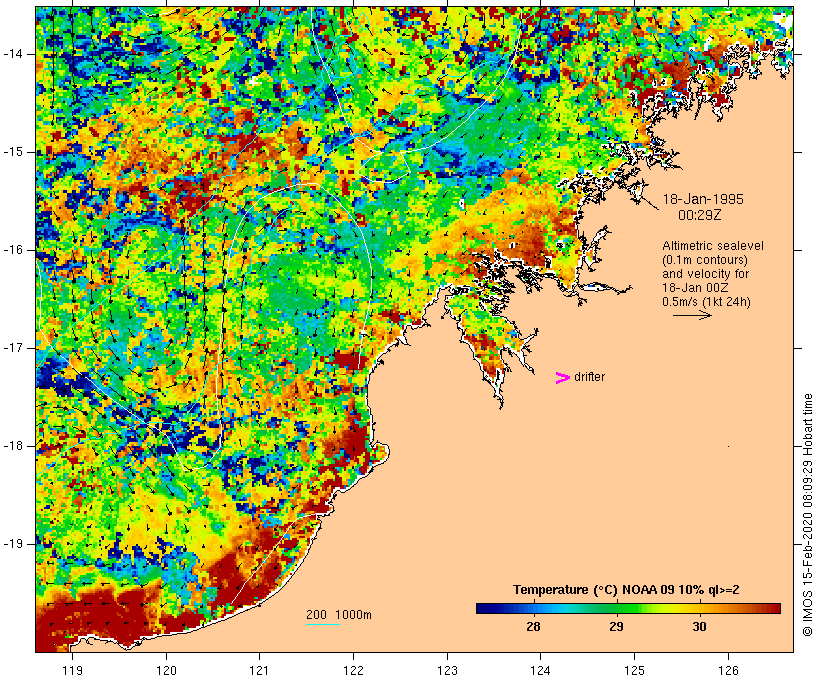Click the temperature color bar legend
820x680 pixels.
click(x=628, y=608)
